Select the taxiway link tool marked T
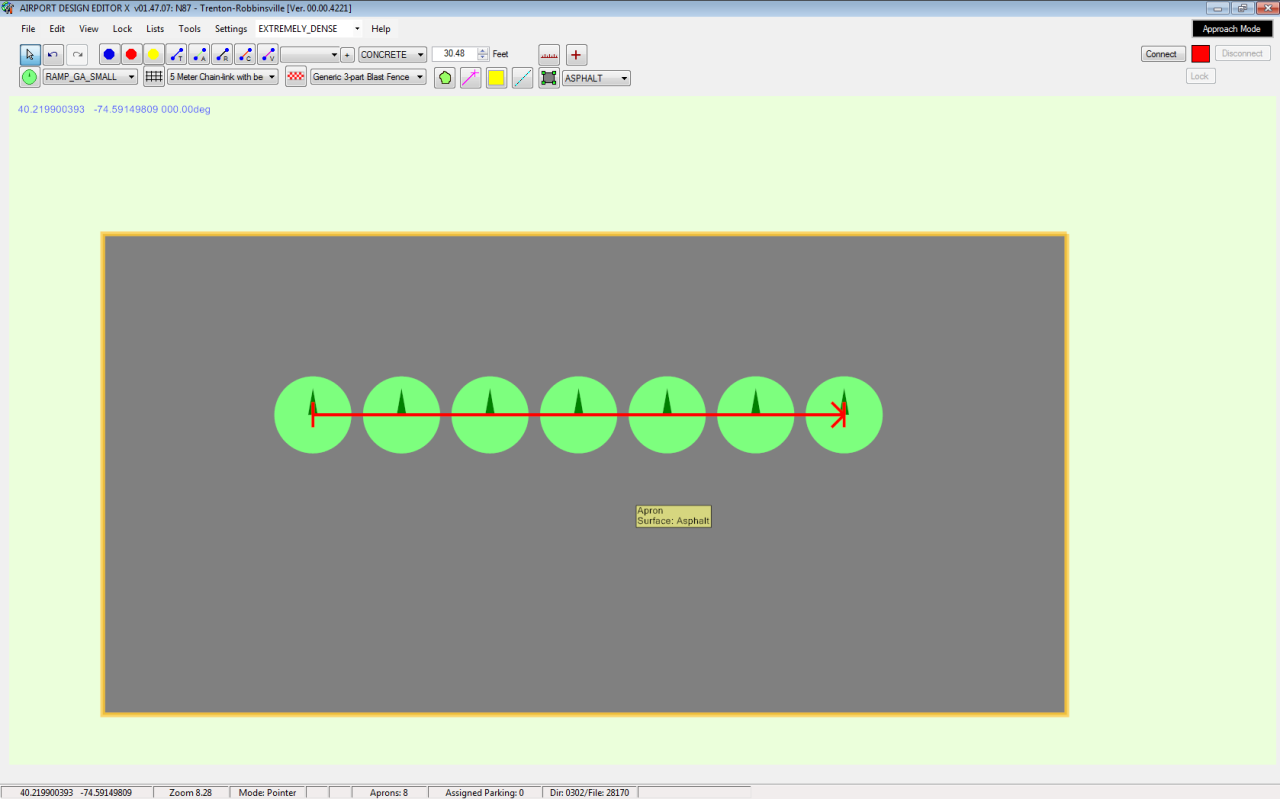 (x=176, y=54)
